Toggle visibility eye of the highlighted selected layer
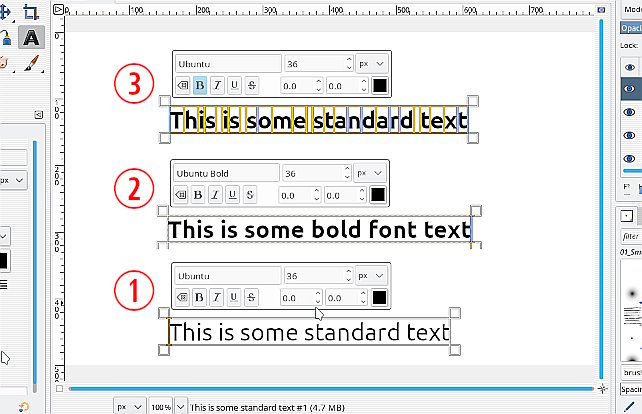Screen dimensions: 642x414 (630, 89)
